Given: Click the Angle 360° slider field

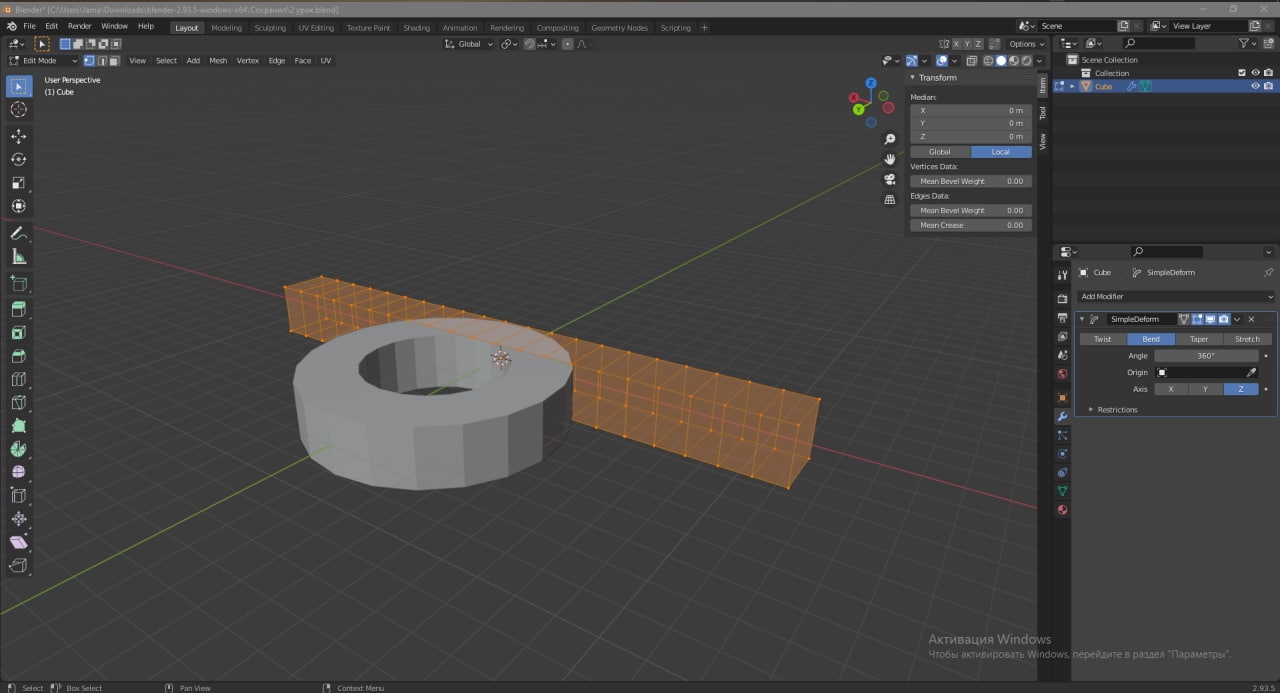Looking at the screenshot, I should pyautogui.click(x=1206, y=356).
